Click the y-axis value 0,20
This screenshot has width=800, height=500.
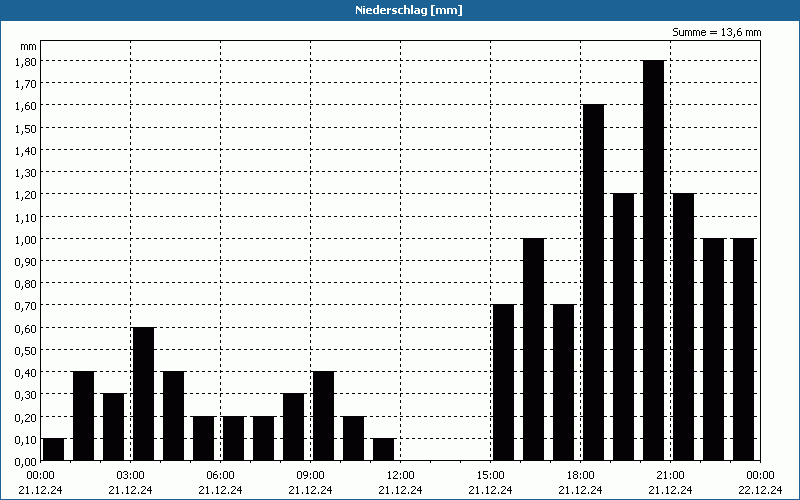[26, 417]
